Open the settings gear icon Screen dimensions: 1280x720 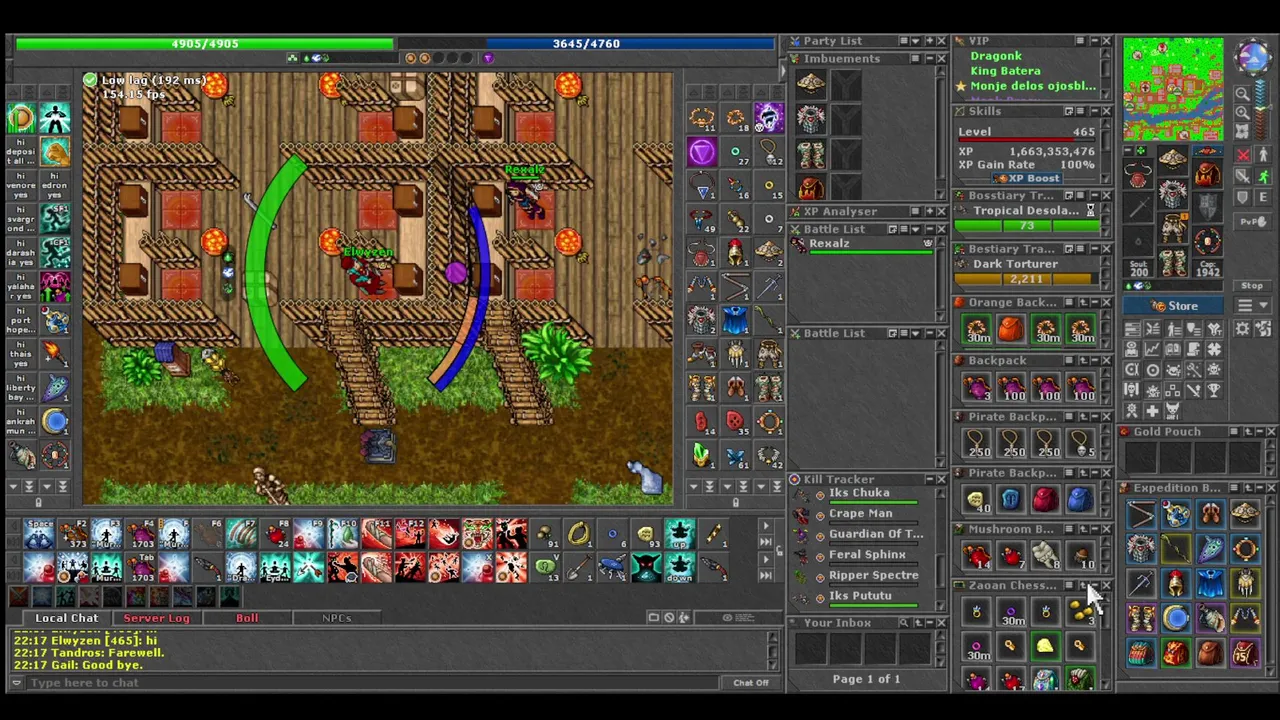click(1243, 328)
